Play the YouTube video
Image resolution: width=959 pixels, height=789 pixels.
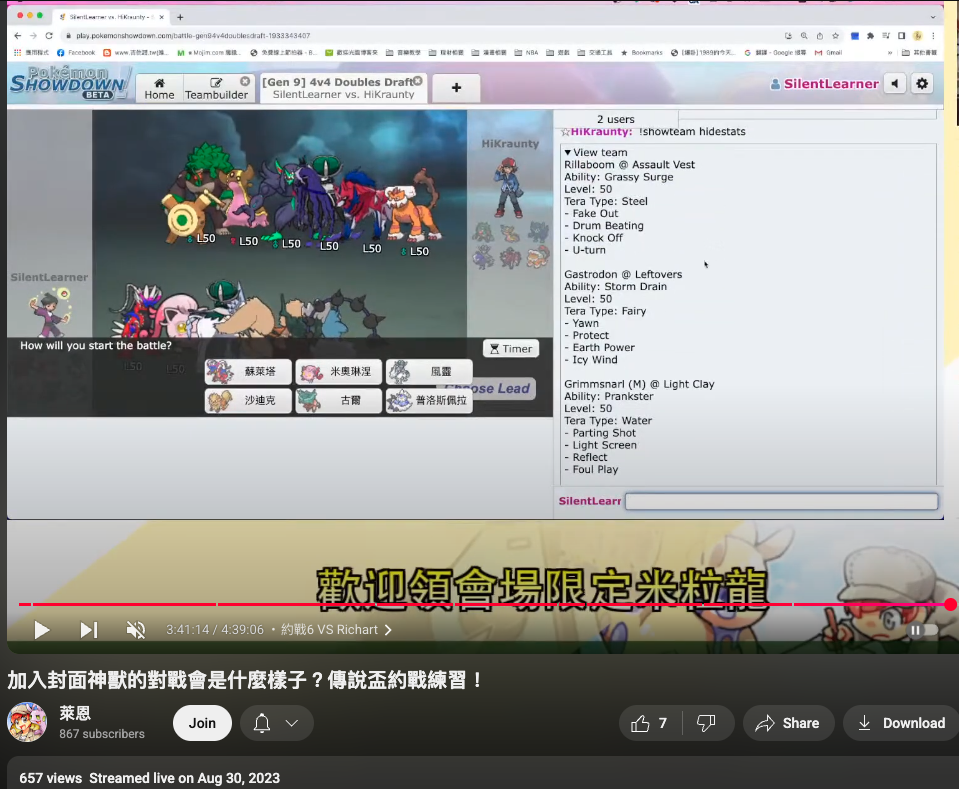coord(42,630)
